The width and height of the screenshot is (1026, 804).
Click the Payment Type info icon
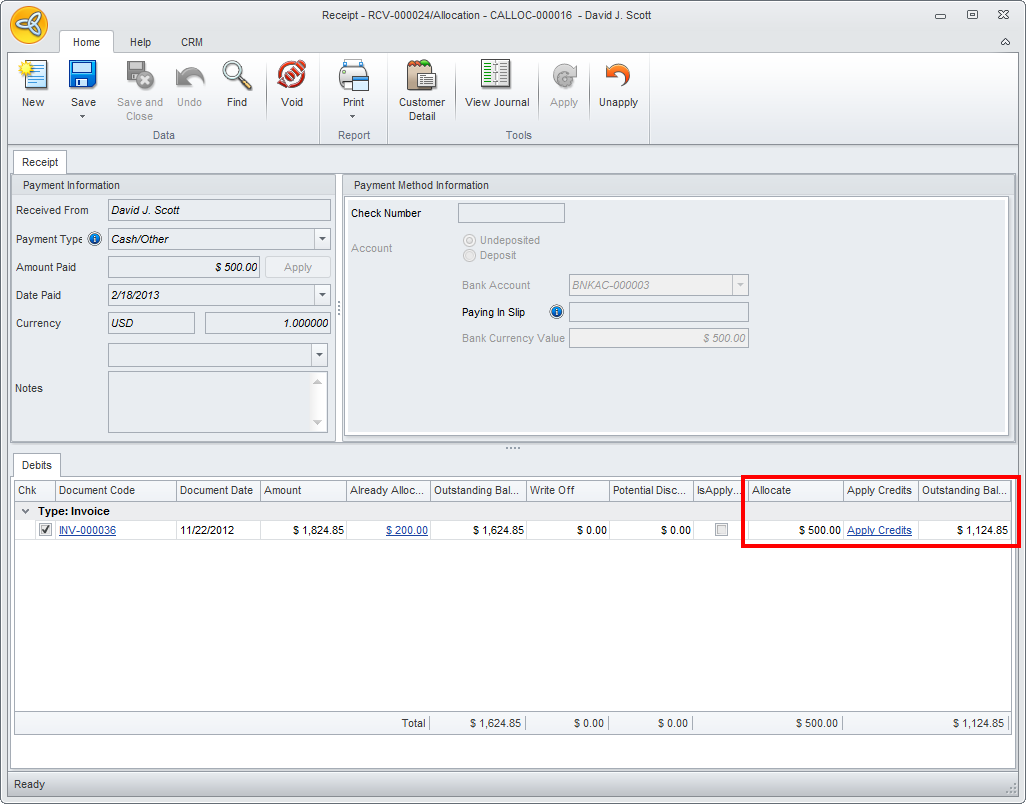coord(95,239)
